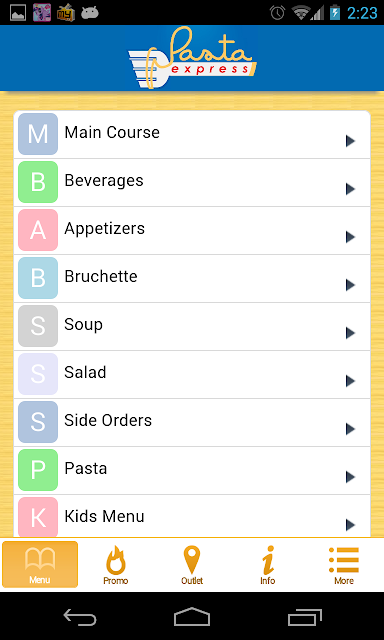This screenshot has height=640, width=384.
Task: Expand the Side Orders arrow
Action: pos(350,429)
